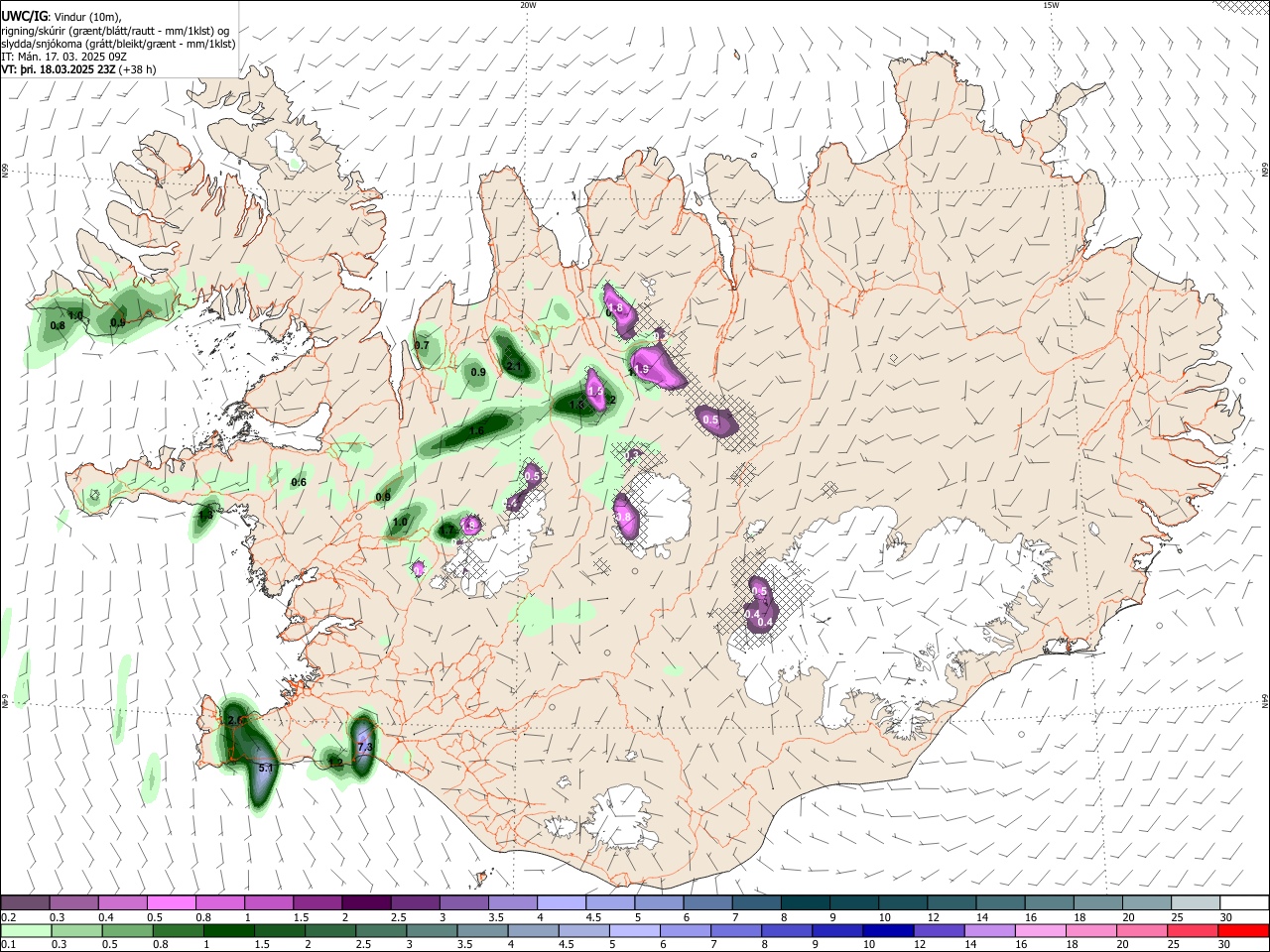This screenshot has height=952, width=1270.
Task: Select the 1.9 snowfall value on the map
Action: click(x=641, y=369)
